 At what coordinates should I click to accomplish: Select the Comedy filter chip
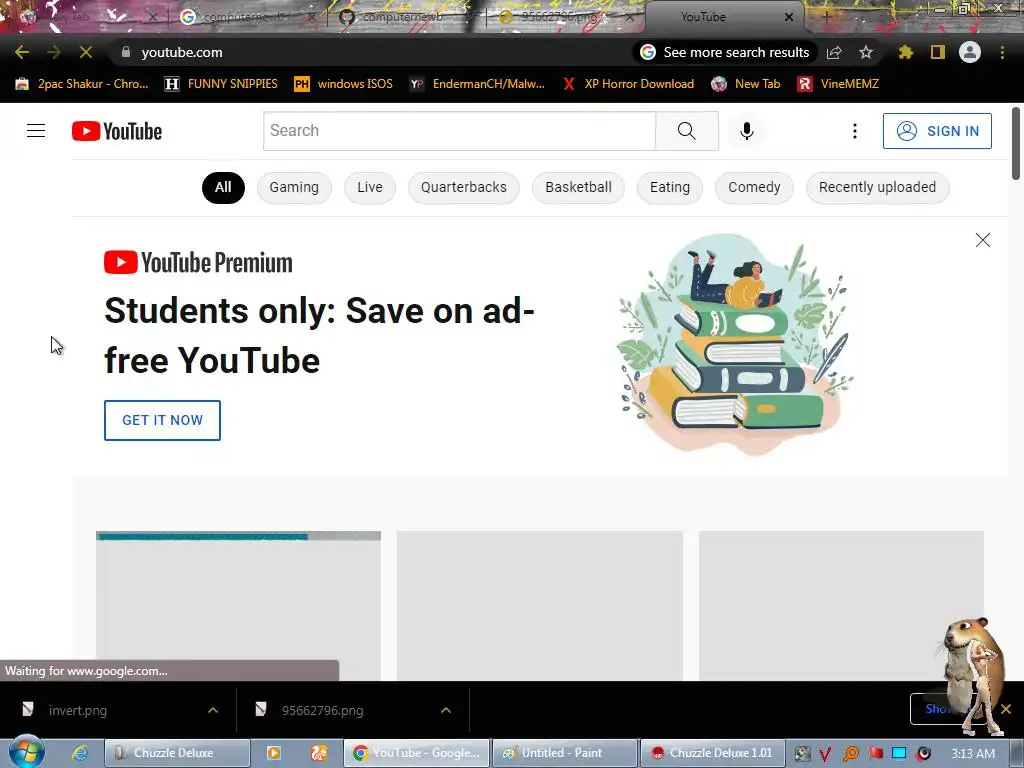click(754, 187)
